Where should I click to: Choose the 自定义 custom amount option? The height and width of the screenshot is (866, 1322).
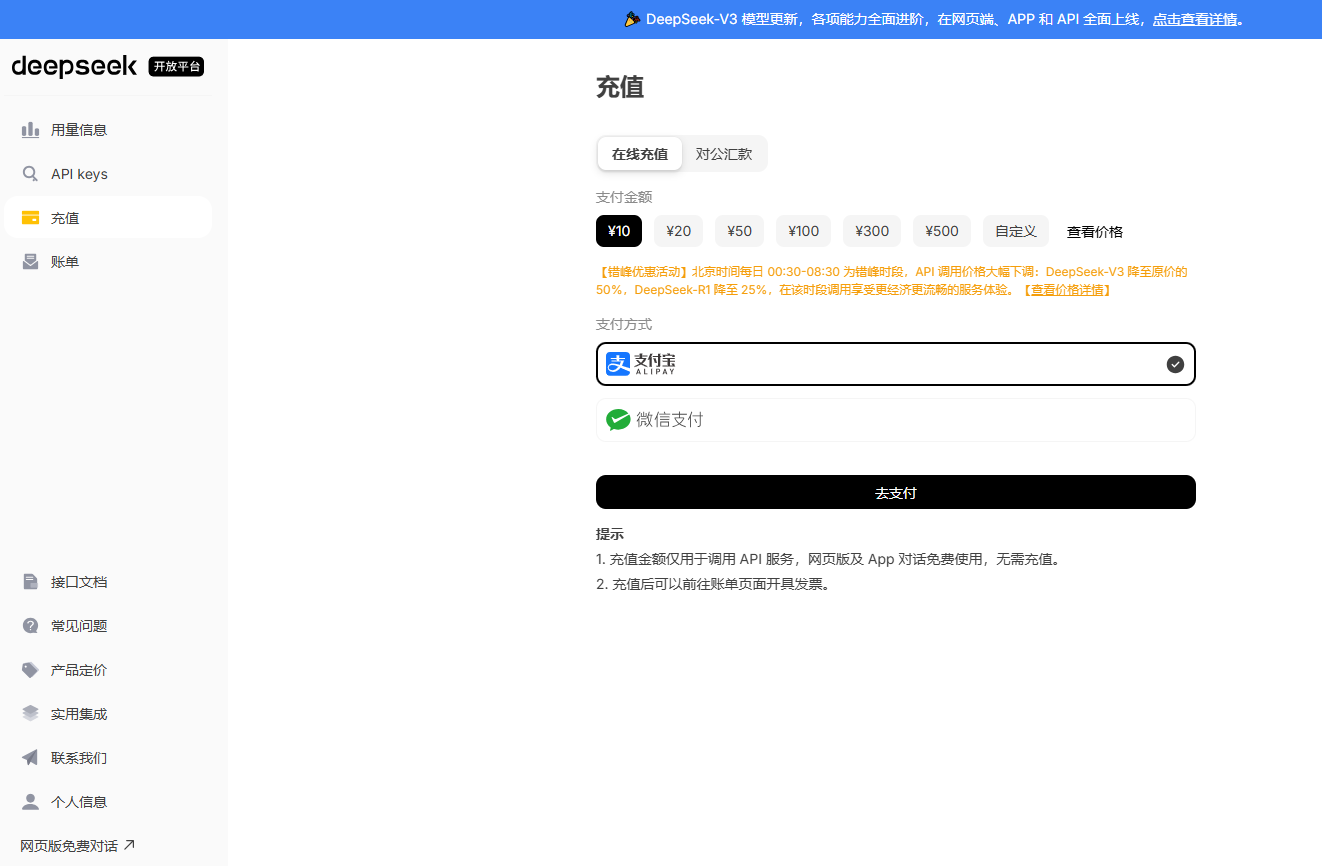[1016, 231]
